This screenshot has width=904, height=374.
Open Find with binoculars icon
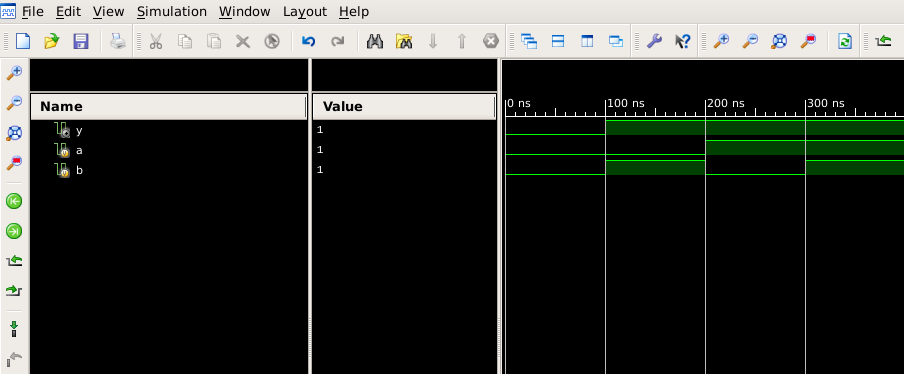click(375, 41)
